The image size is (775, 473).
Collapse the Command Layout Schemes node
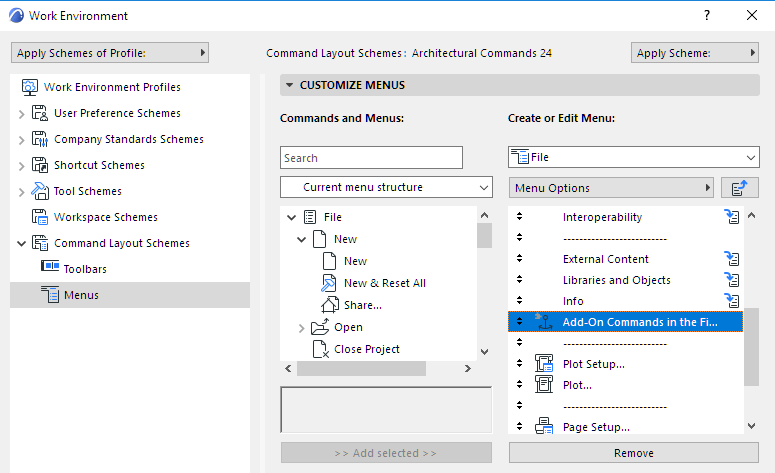pos(21,243)
